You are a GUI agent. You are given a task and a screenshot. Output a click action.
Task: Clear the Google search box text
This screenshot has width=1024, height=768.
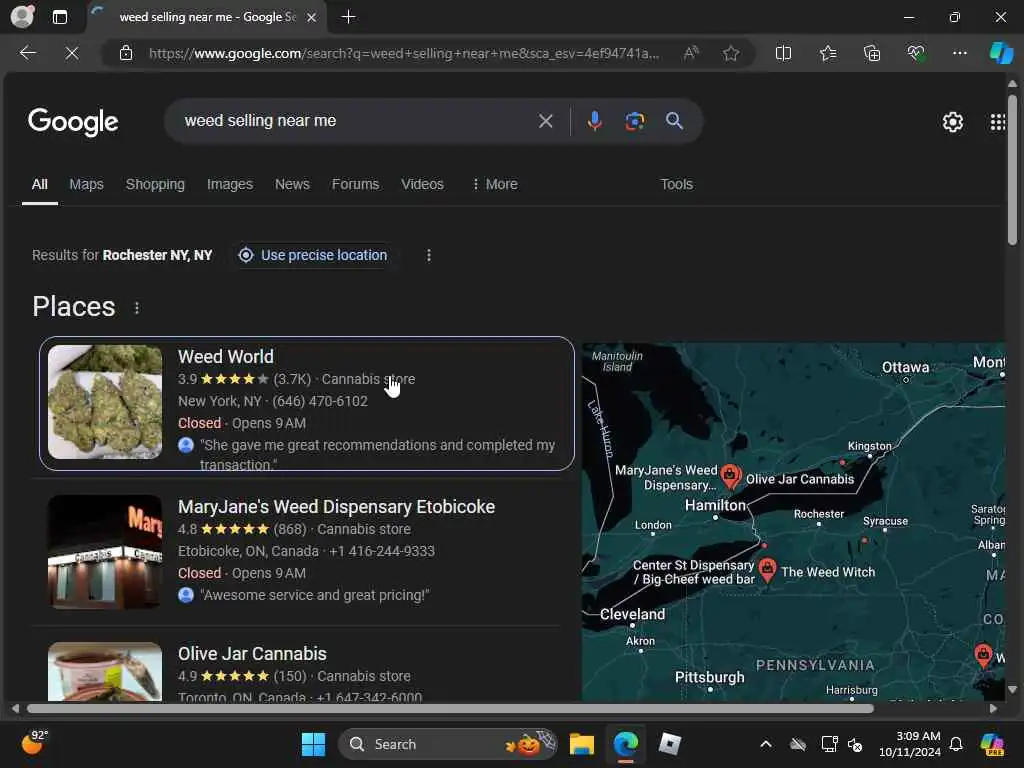[545, 121]
